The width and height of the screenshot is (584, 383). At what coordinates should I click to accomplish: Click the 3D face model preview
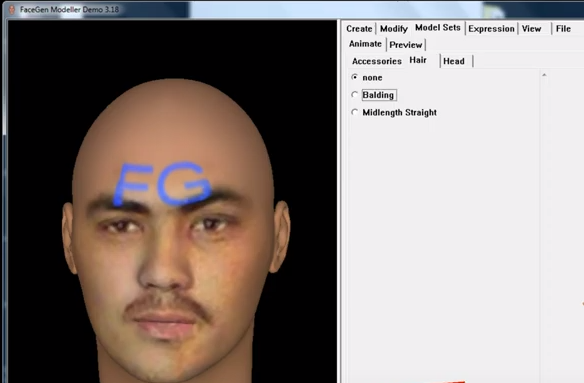click(x=172, y=201)
